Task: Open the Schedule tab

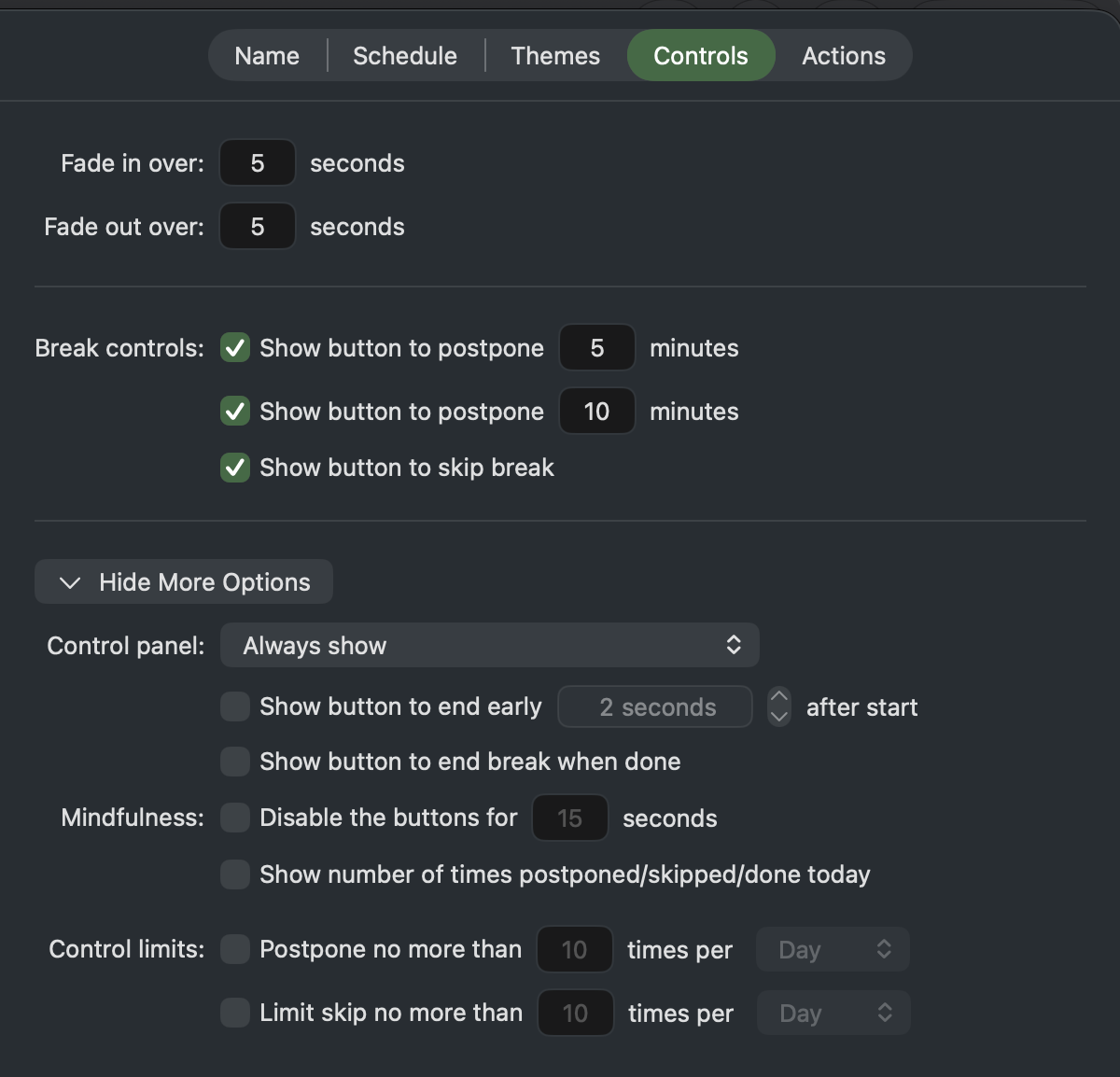Action: [405, 56]
